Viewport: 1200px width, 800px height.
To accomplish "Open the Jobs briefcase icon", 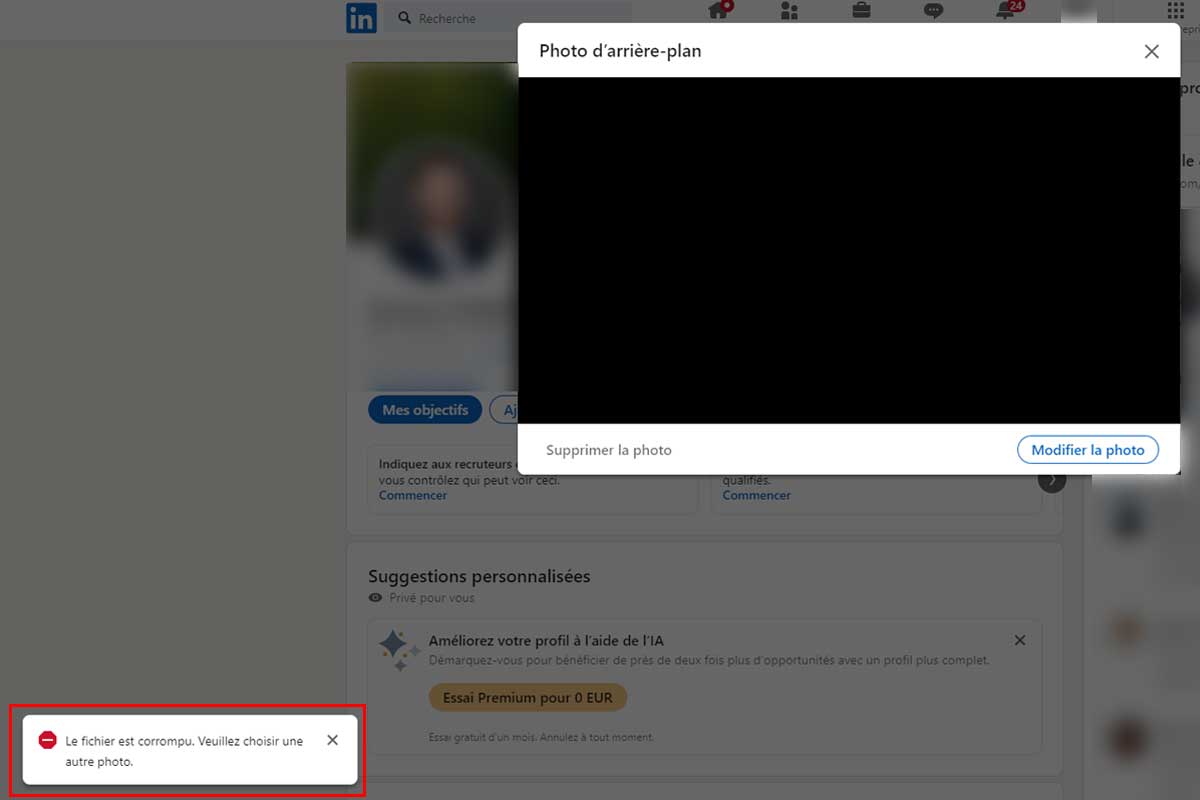I will tap(861, 11).
